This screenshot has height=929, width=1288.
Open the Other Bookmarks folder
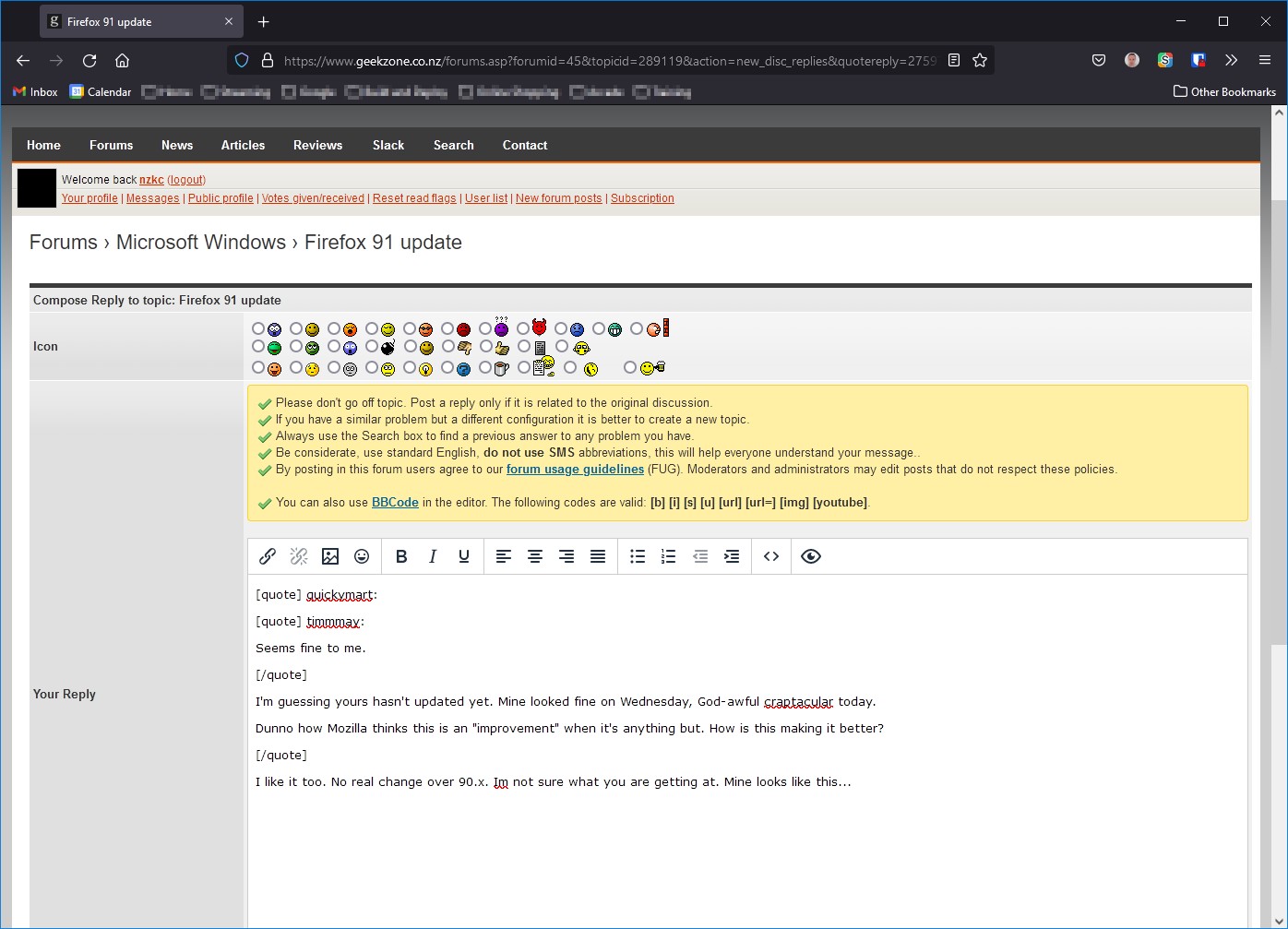[1224, 91]
